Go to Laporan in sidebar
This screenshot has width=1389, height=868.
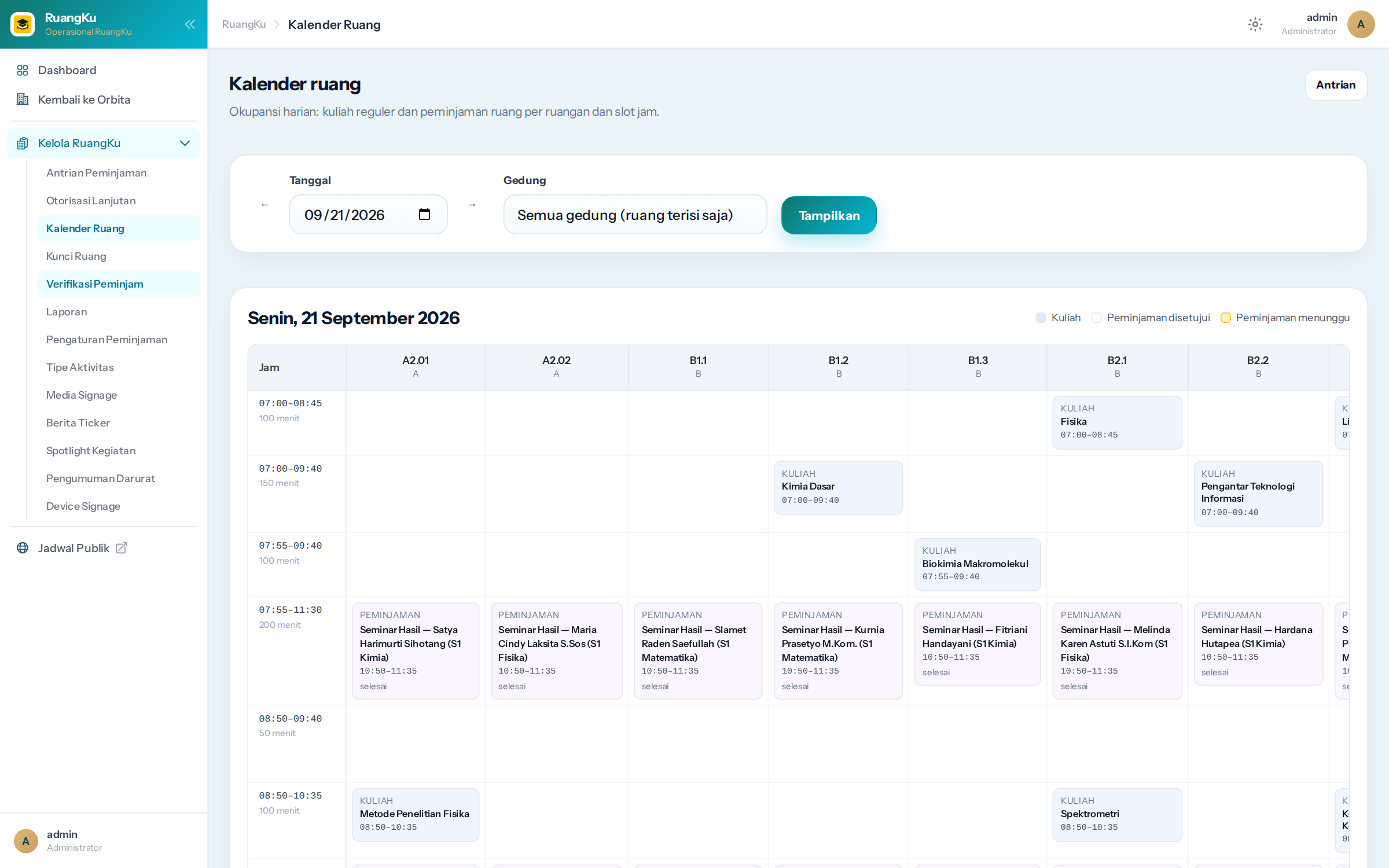119,312
